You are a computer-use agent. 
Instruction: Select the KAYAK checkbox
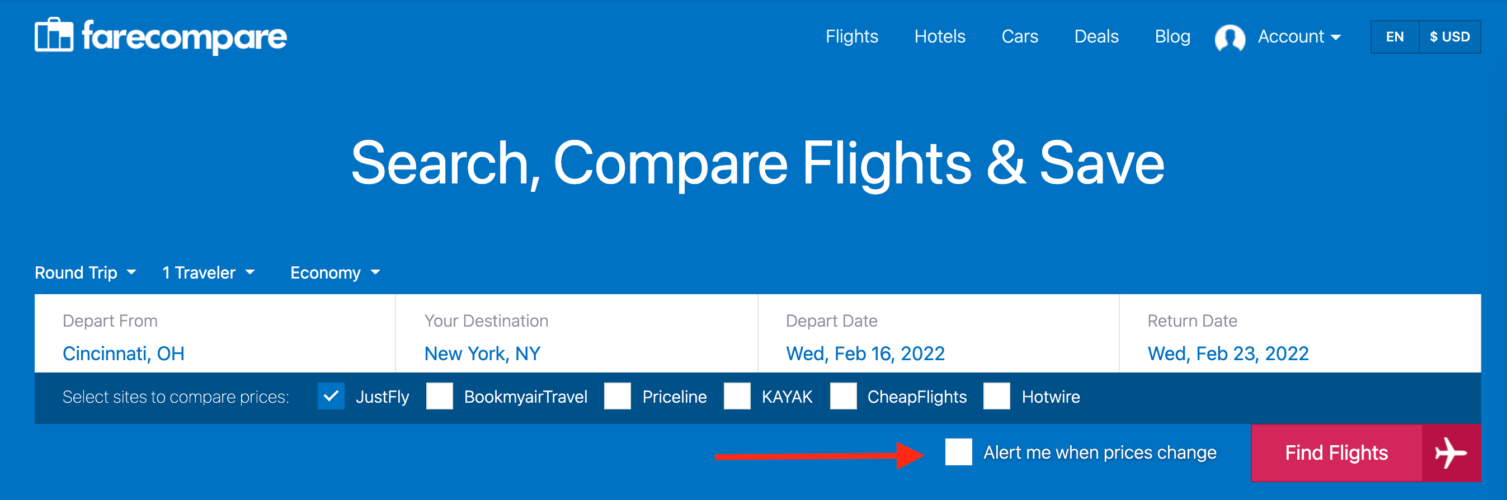737,396
